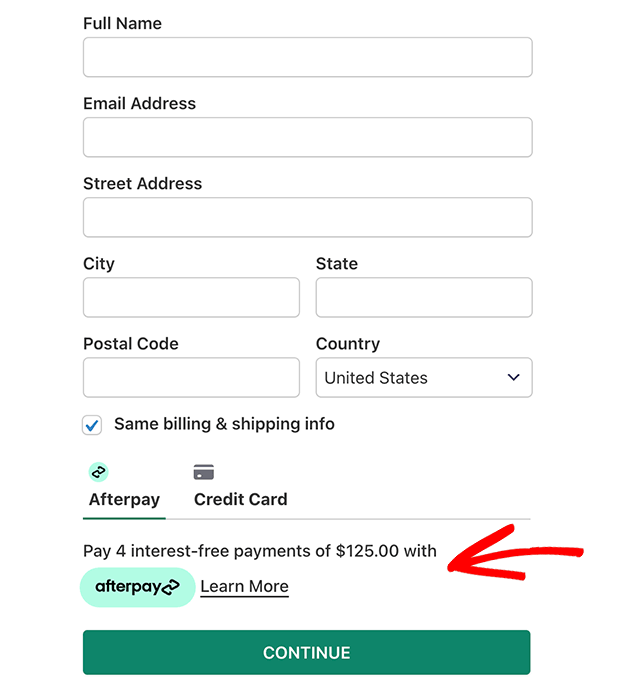Click the City input field
The image size is (620, 700).
coord(191,297)
